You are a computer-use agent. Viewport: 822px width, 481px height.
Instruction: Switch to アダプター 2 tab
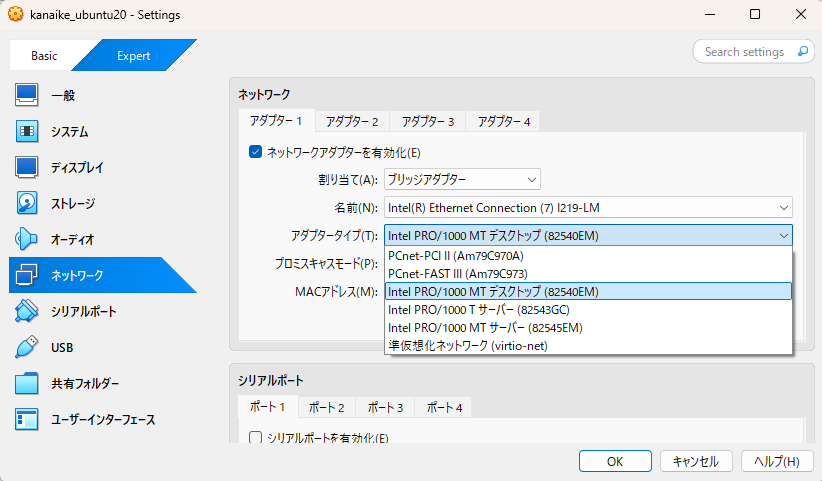352,122
